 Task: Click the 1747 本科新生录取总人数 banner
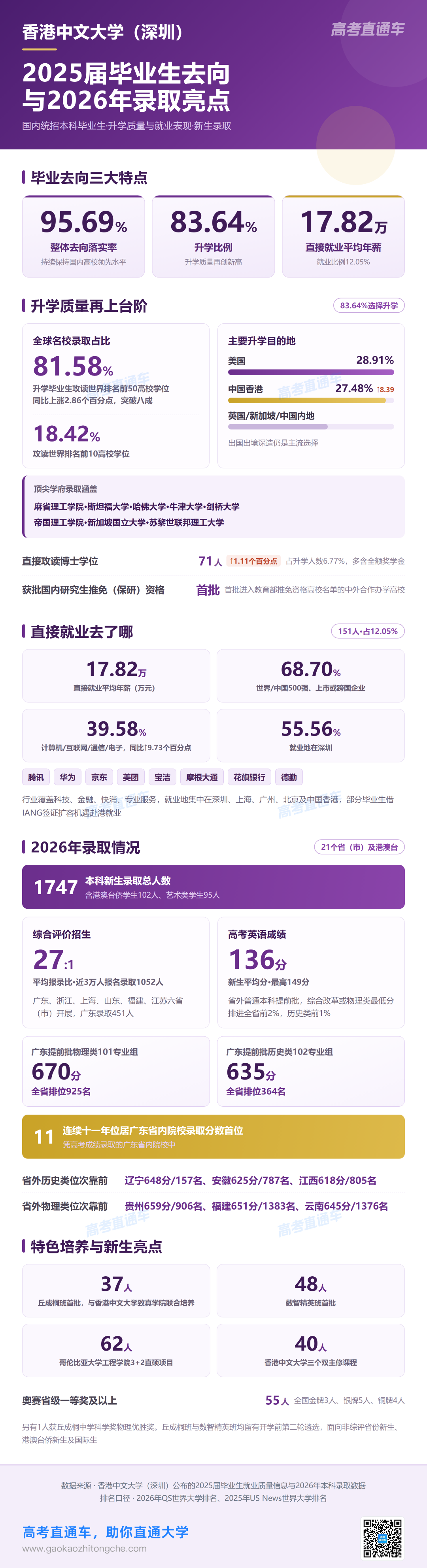213,887
